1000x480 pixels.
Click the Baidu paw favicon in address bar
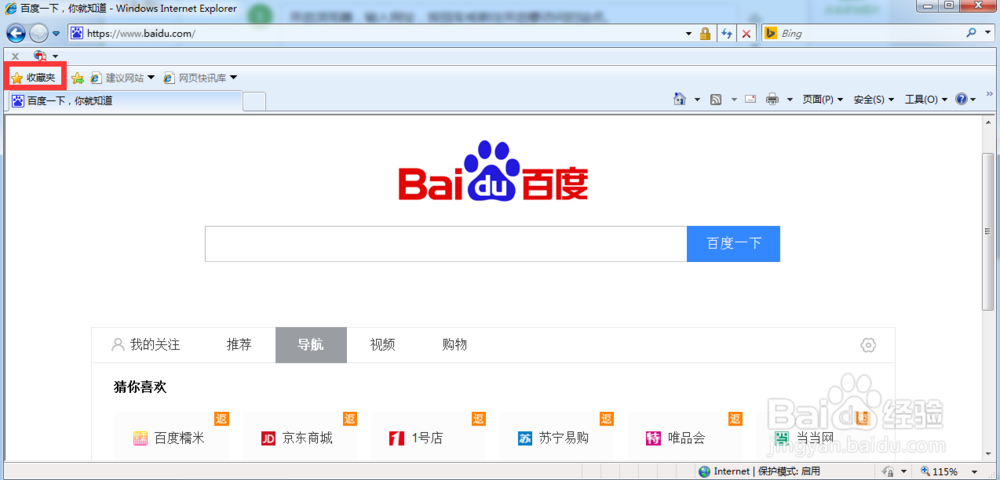77,34
